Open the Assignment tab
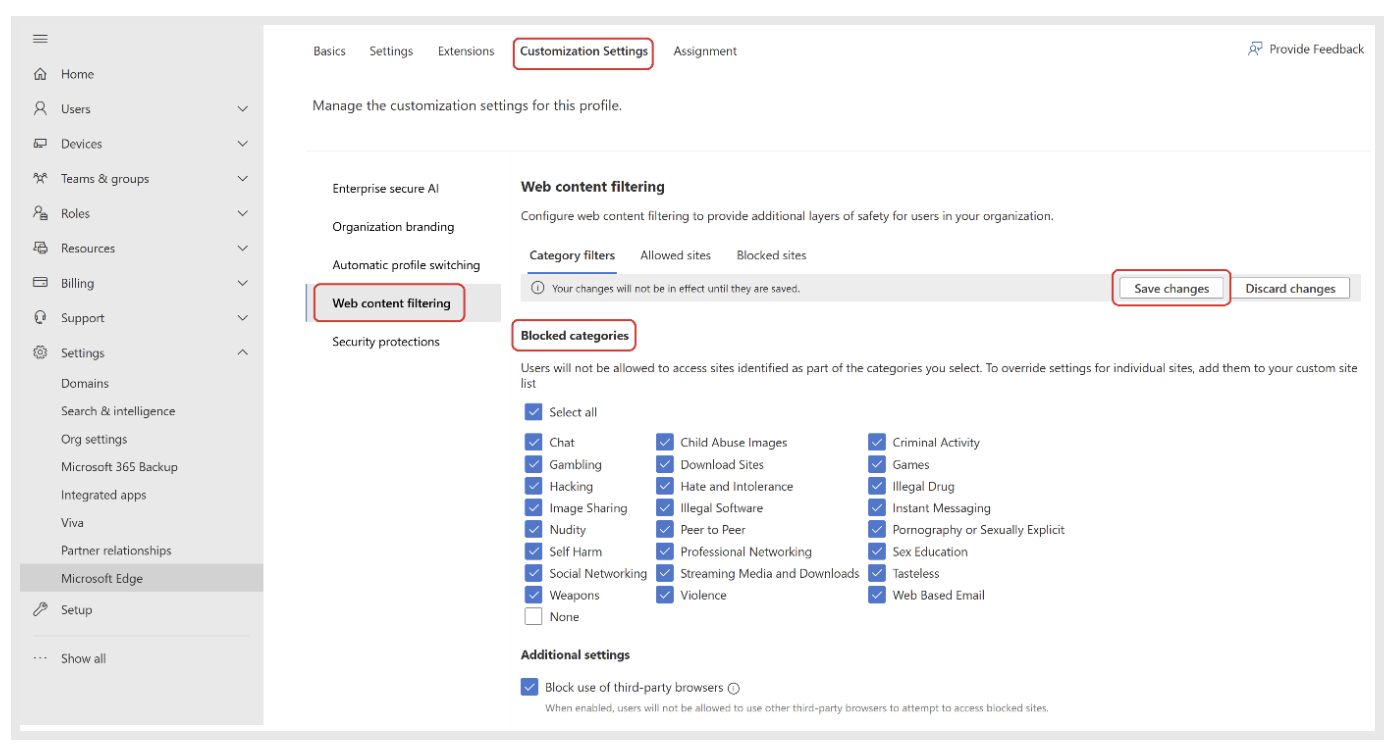The image size is (1392, 755). [x=705, y=51]
